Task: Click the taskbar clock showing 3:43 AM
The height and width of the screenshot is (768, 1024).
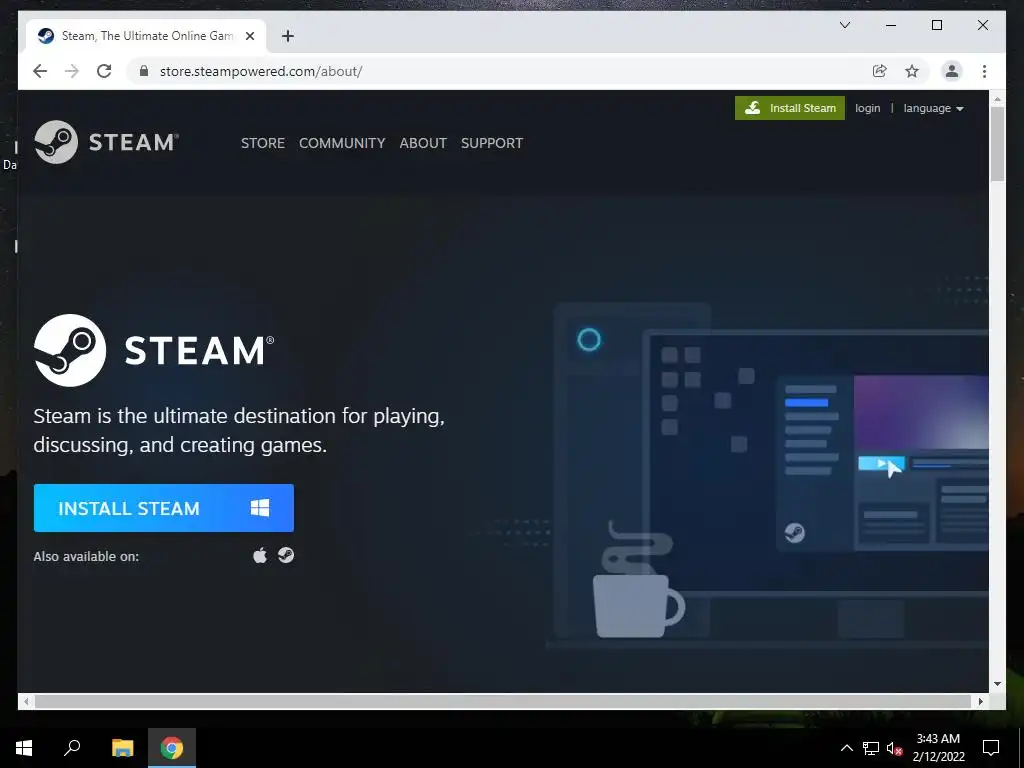Action: (x=938, y=748)
